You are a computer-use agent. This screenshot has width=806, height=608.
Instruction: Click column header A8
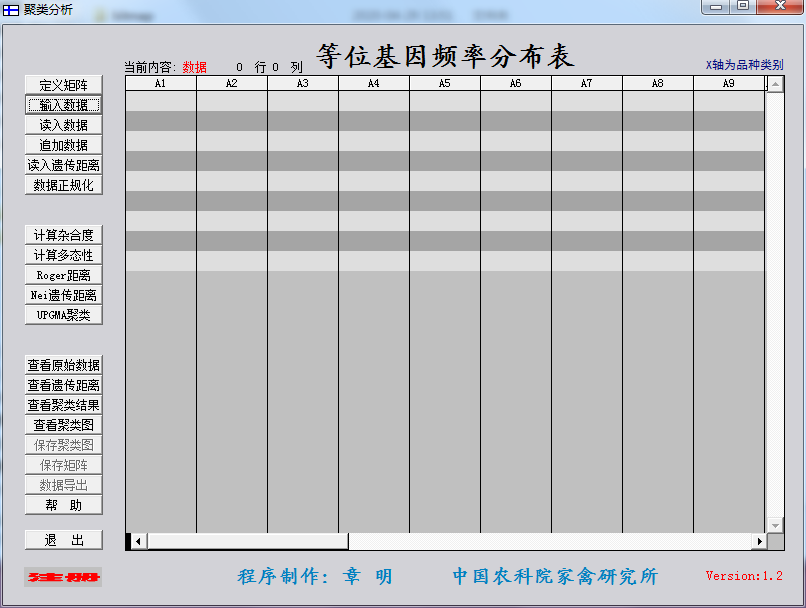(x=657, y=83)
